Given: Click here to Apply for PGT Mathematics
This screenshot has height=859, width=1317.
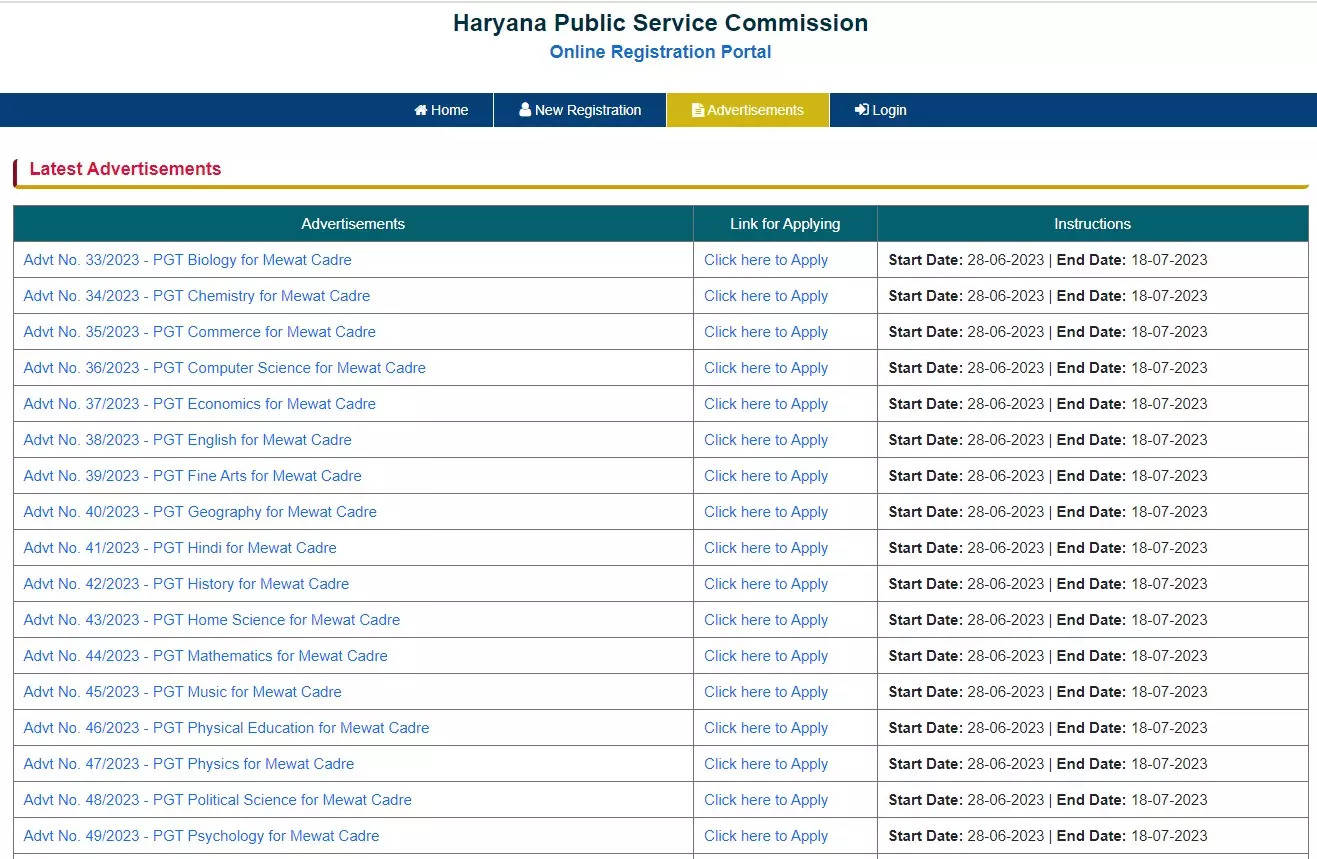Looking at the screenshot, I should 766,656.
